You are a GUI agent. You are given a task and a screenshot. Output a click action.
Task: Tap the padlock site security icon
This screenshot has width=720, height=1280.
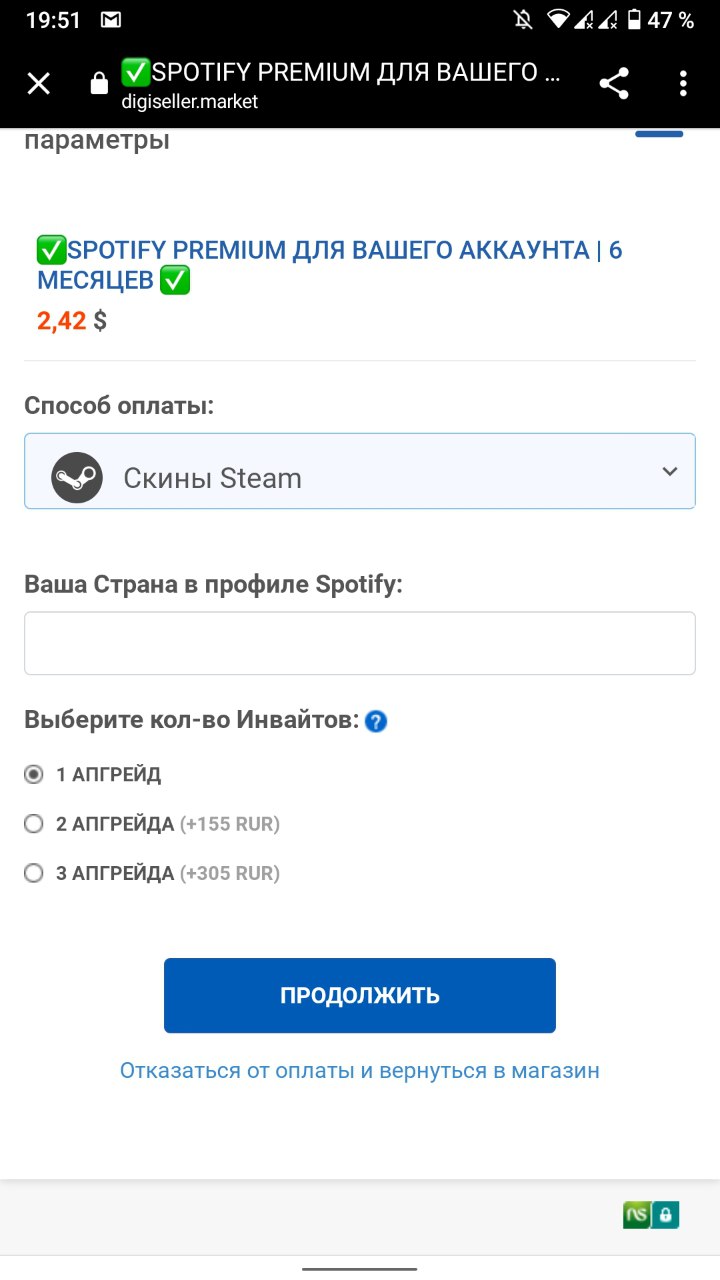[99, 84]
